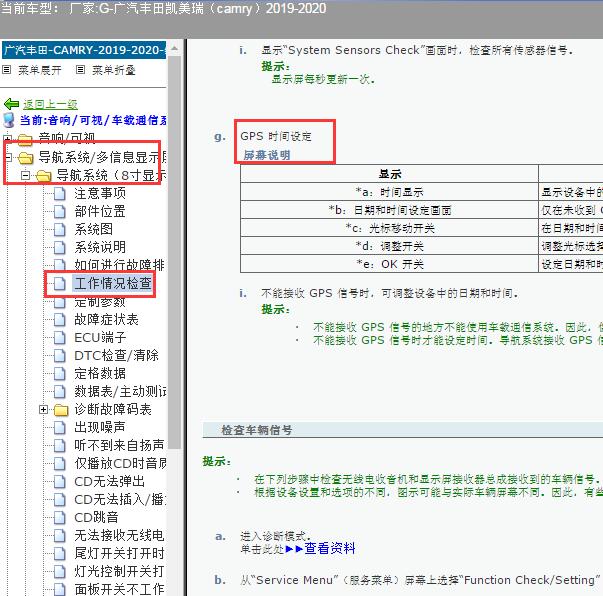Click the 检查车辆信号 section heading
The height and width of the screenshot is (596, 603).
click(x=257, y=430)
